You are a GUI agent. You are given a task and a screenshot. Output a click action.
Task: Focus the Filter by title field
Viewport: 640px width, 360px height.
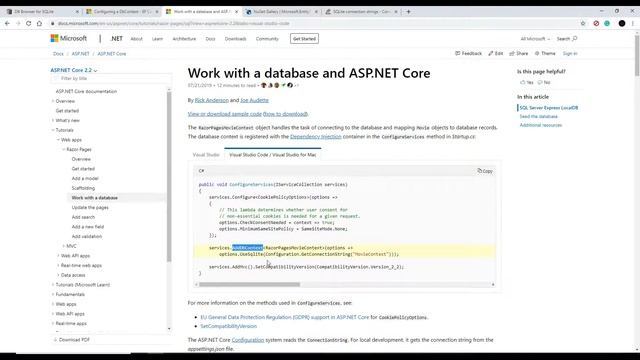click(111, 78)
